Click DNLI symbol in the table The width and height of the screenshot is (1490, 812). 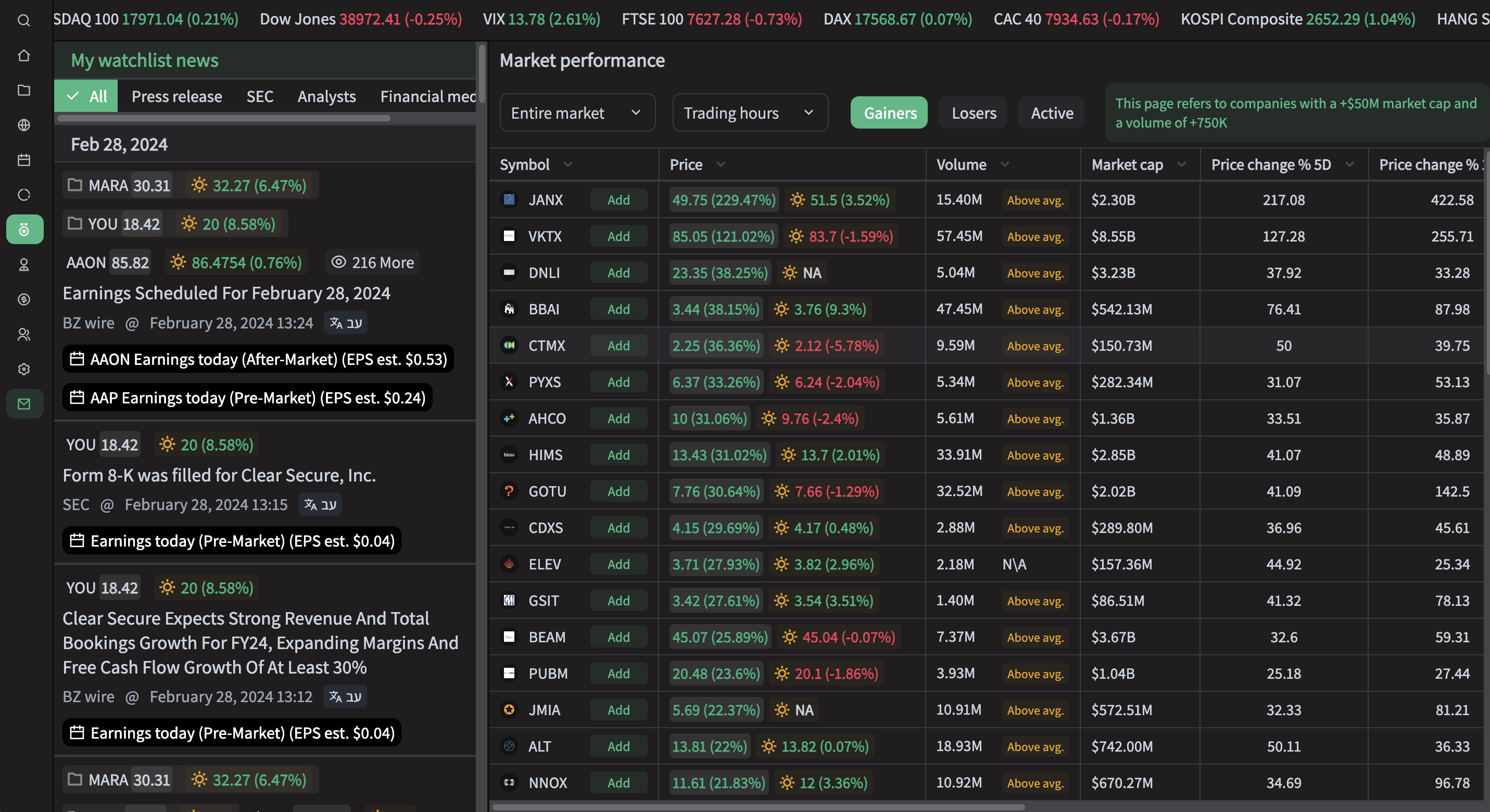[544, 272]
